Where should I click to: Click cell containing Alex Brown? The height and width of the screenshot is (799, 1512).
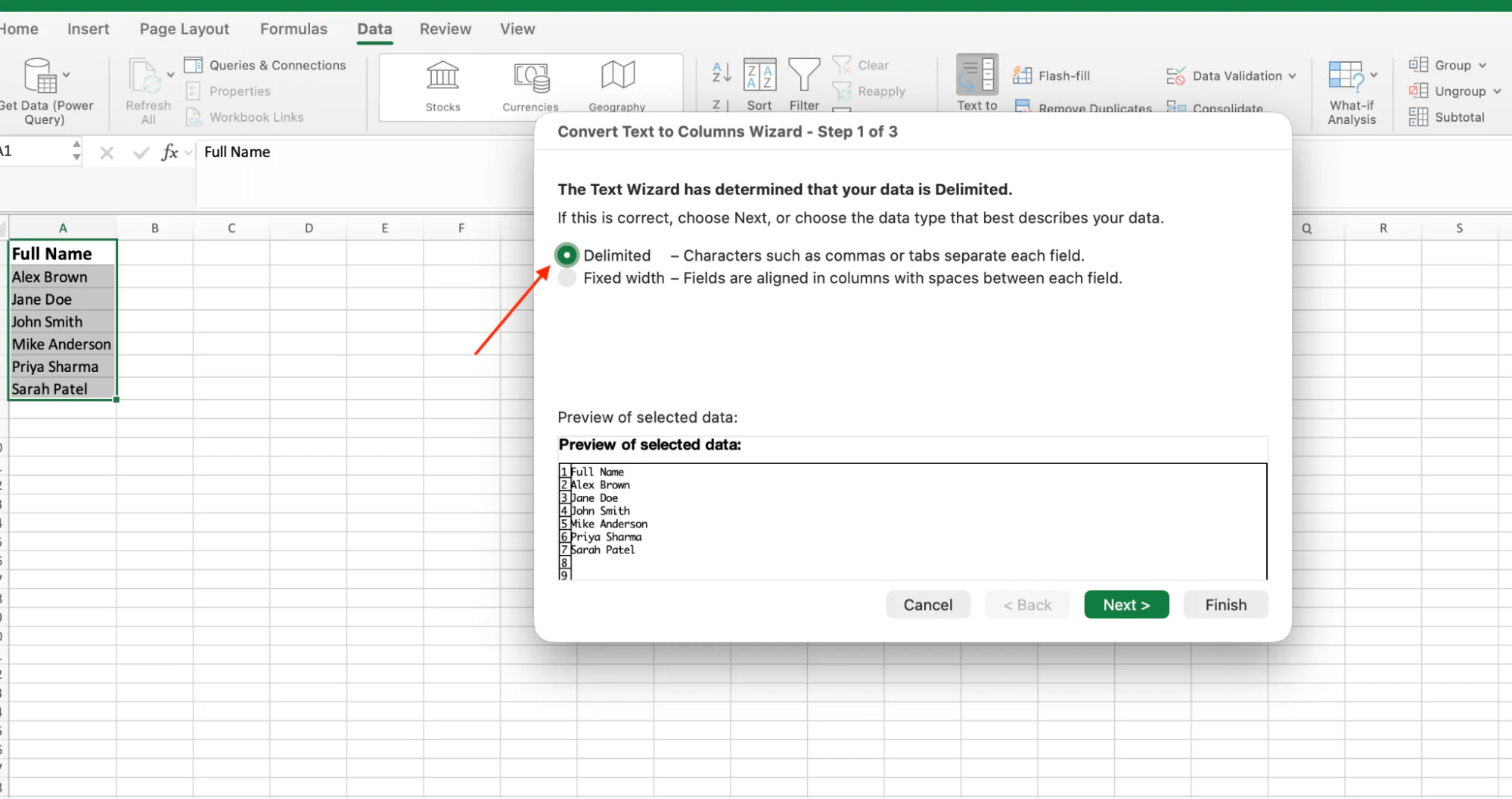pos(63,277)
